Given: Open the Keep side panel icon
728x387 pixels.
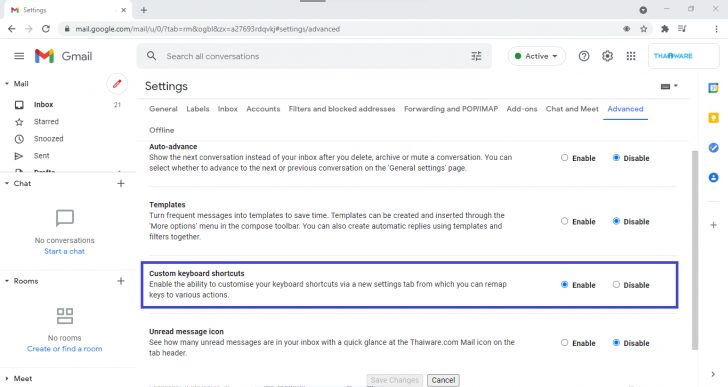Looking at the screenshot, I should click(713, 118).
